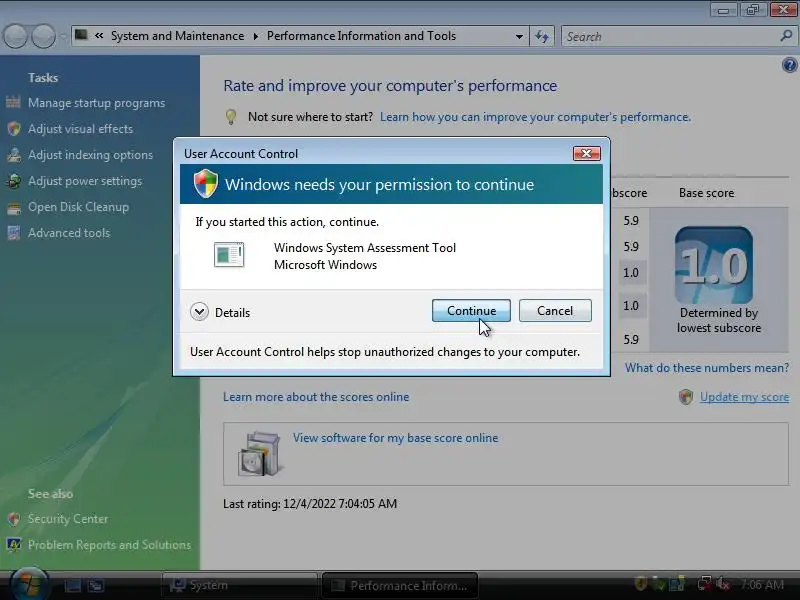Click the address bar refresh button

pyautogui.click(x=542, y=36)
